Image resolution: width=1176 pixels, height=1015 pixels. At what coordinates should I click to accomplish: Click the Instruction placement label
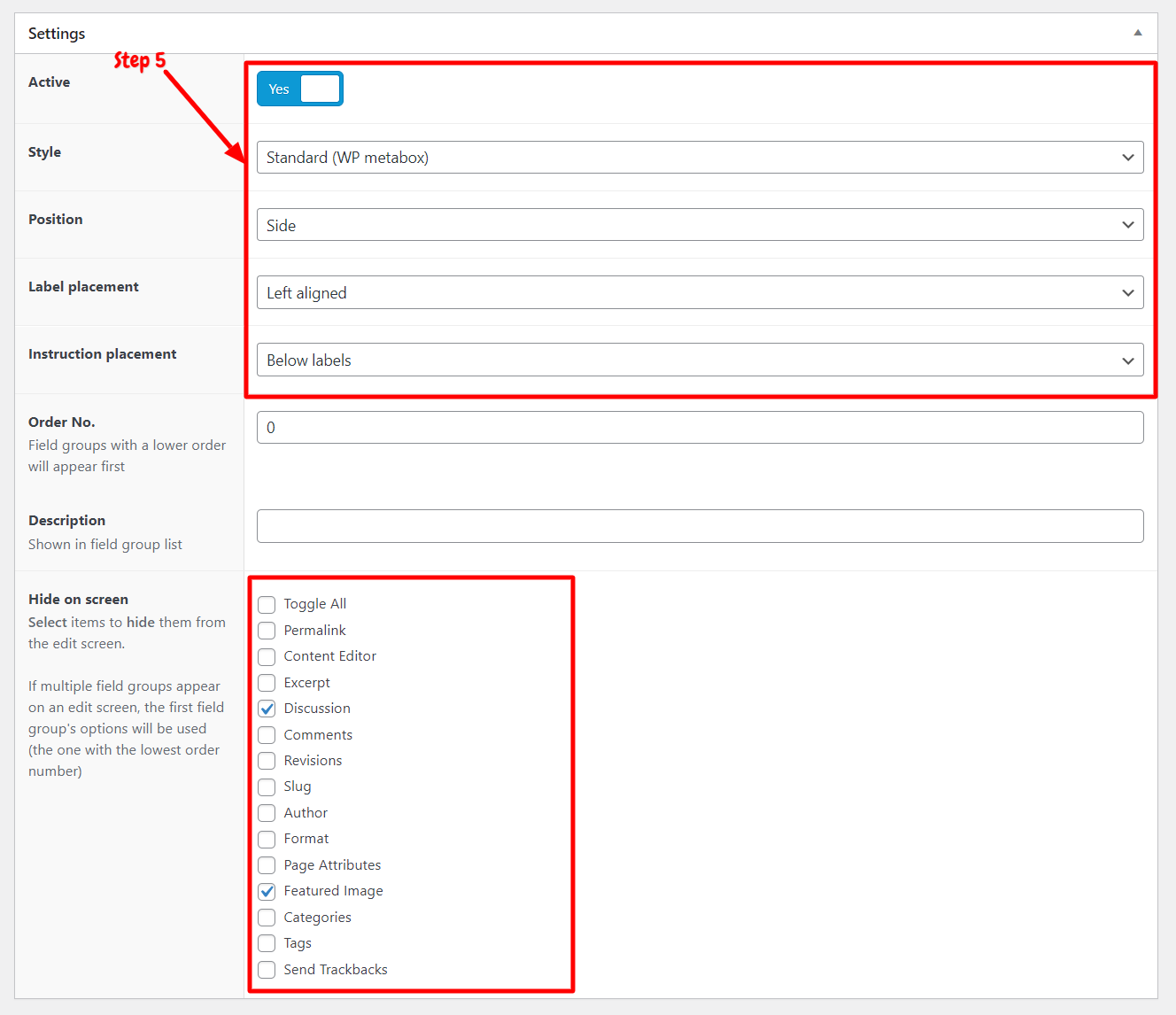[103, 354]
